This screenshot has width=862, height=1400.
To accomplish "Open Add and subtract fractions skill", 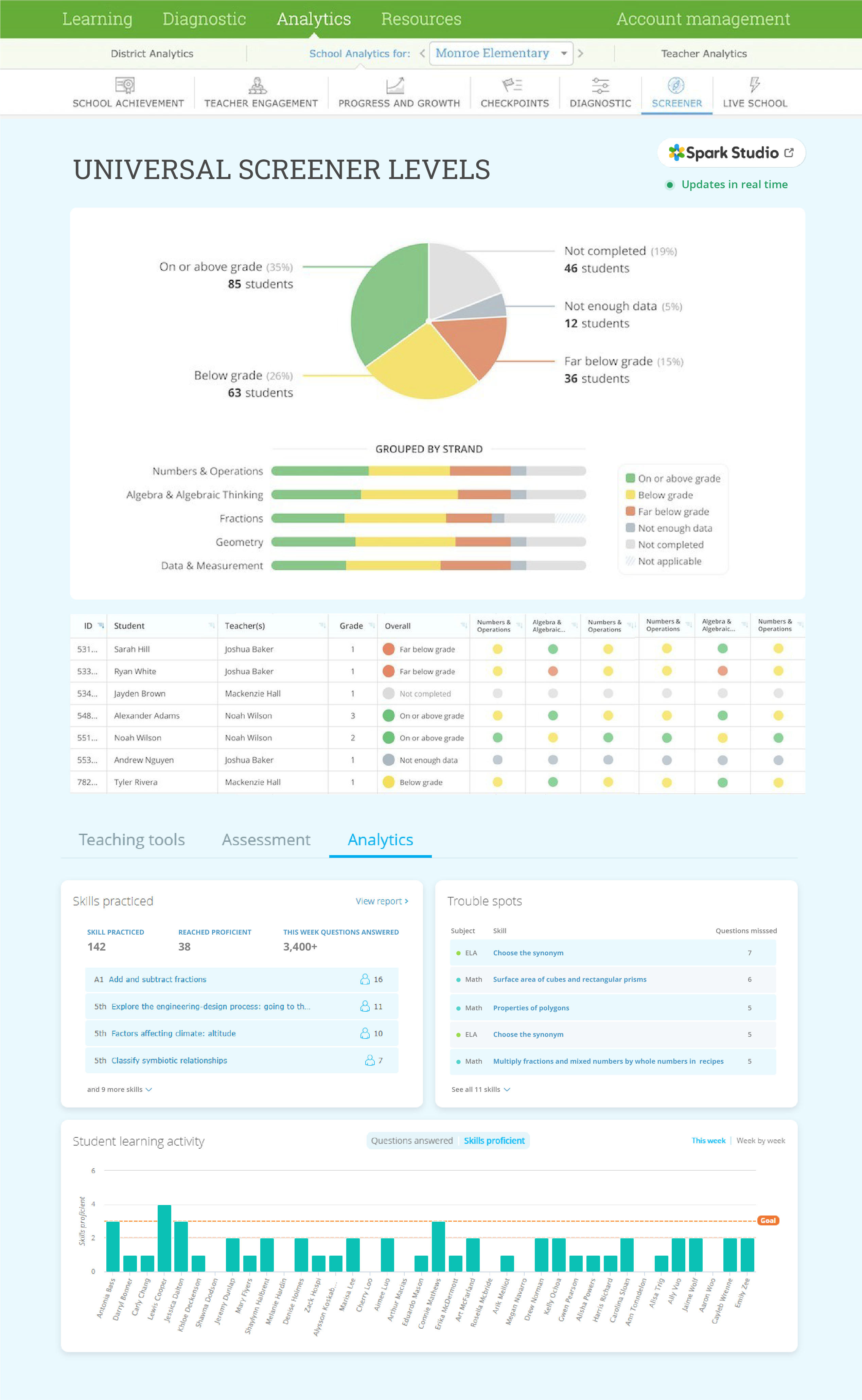I will [x=157, y=979].
